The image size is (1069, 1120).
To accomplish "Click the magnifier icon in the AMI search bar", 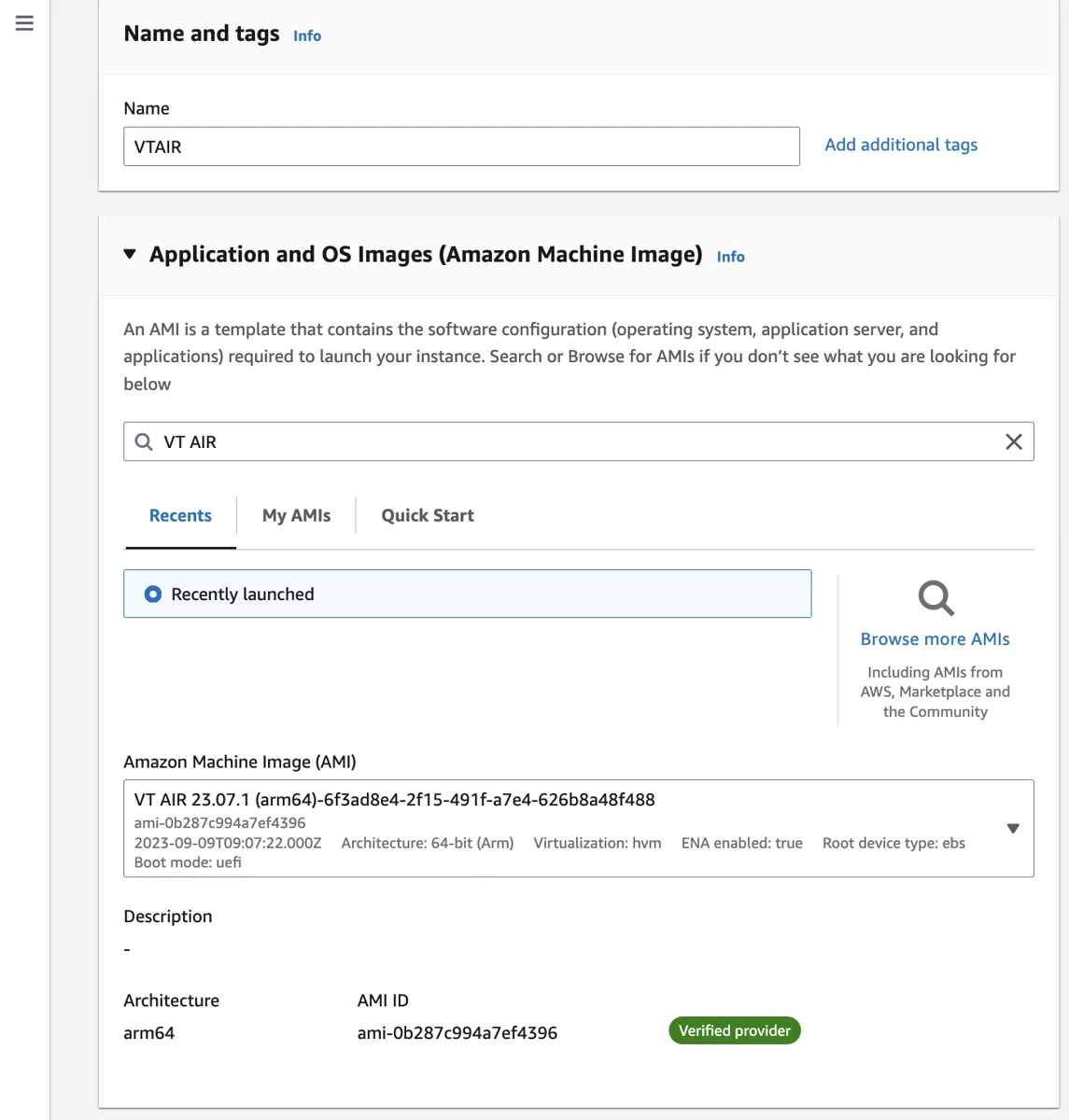I will [x=142, y=441].
